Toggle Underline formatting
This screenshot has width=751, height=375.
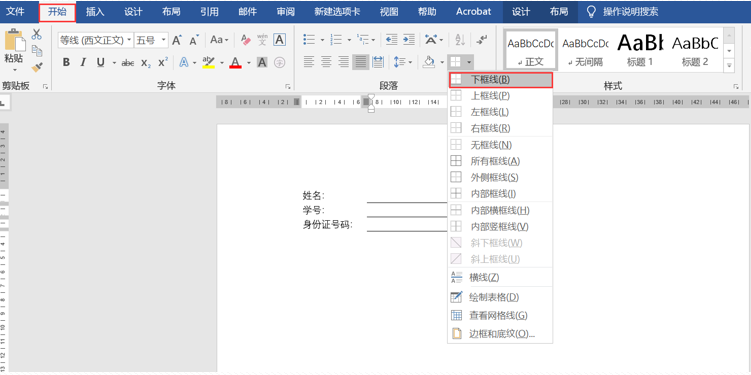(x=101, y=62)
